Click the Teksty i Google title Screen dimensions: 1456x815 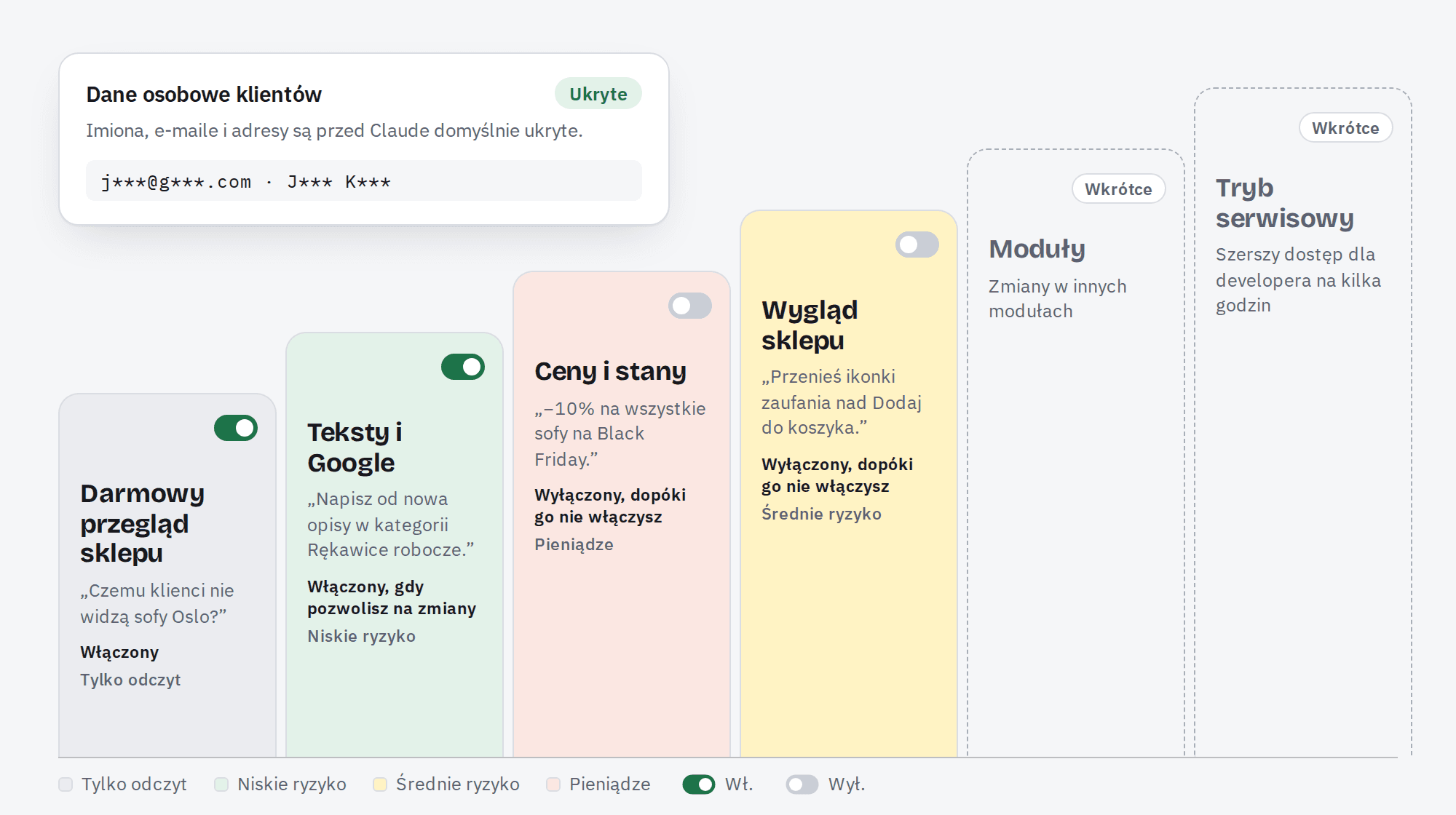tap(355, 448)
